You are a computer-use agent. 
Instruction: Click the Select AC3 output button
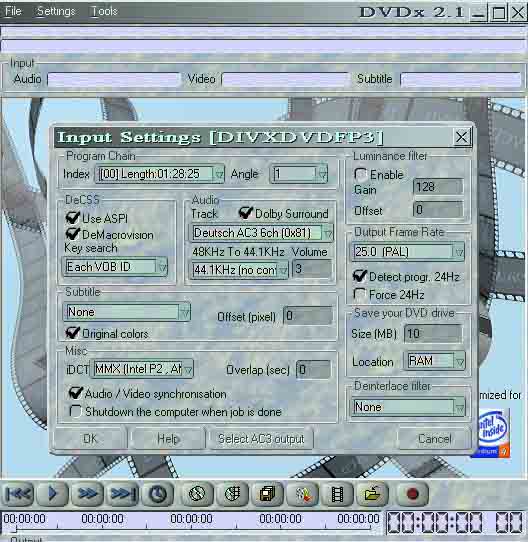click(261, 439)
